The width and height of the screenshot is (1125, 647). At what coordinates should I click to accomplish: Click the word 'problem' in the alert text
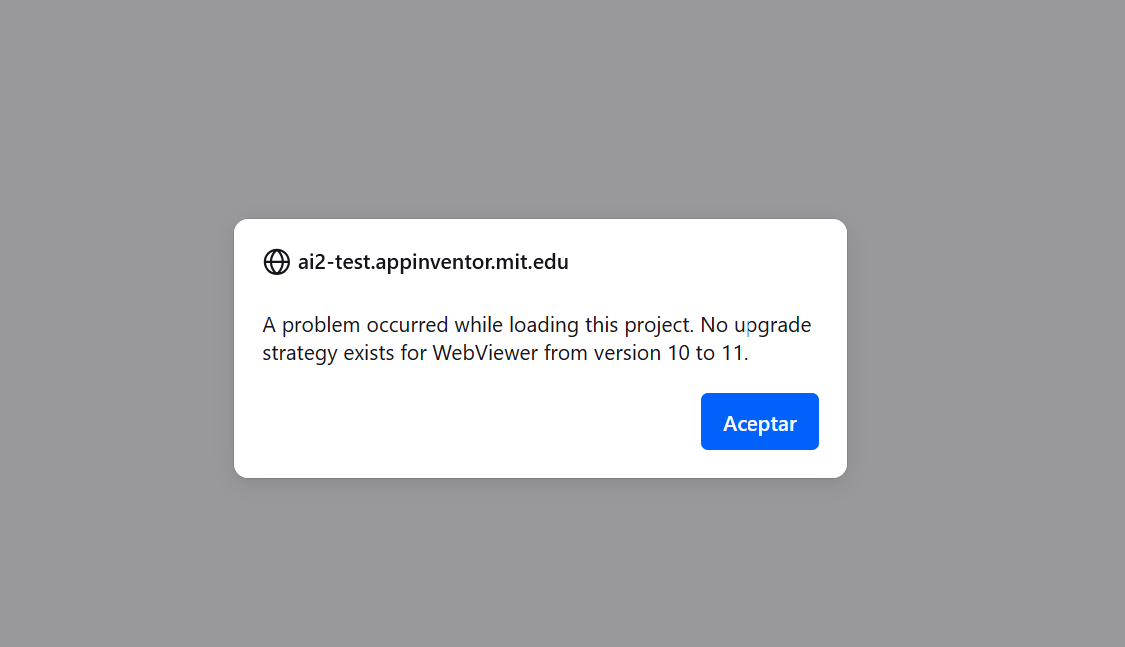322,325
